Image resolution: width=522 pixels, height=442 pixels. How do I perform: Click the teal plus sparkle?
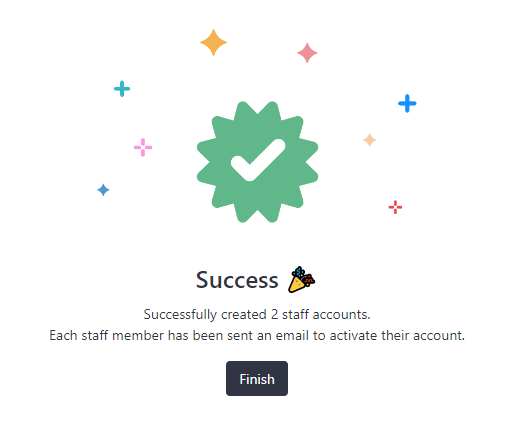coord(122,89)
